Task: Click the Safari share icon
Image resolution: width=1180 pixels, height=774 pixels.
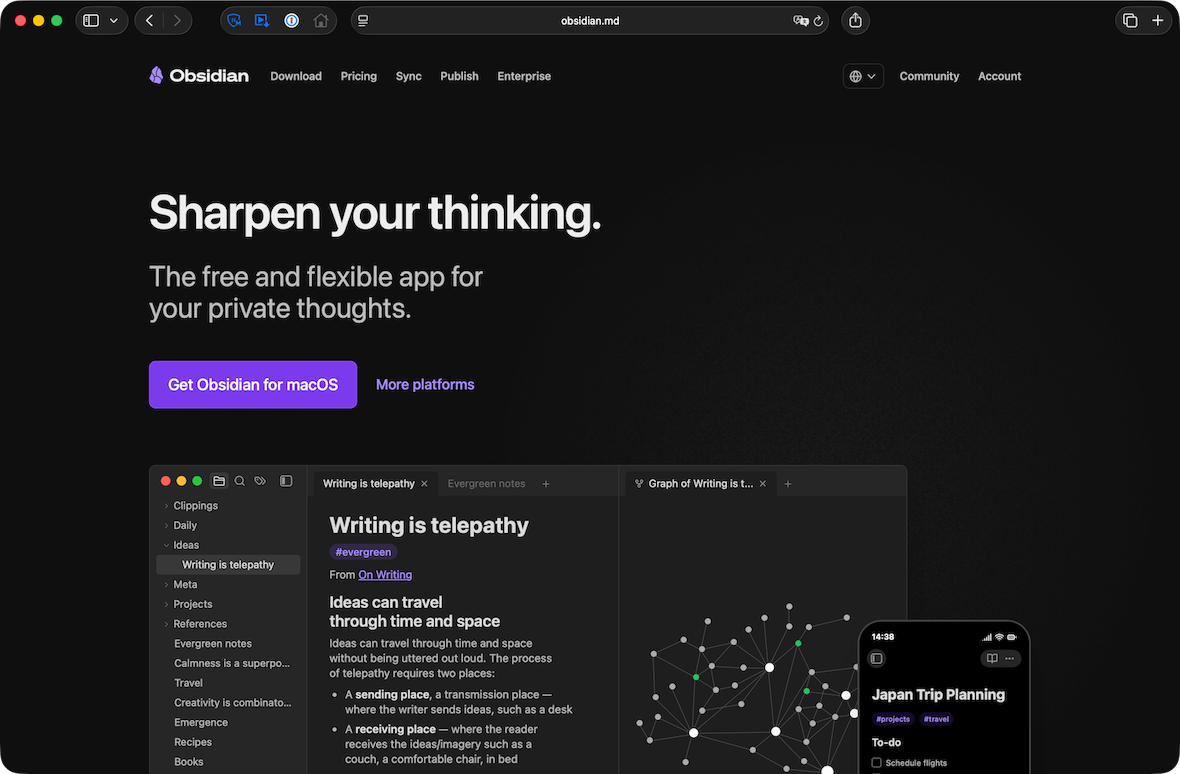Action: click(855, 21)
